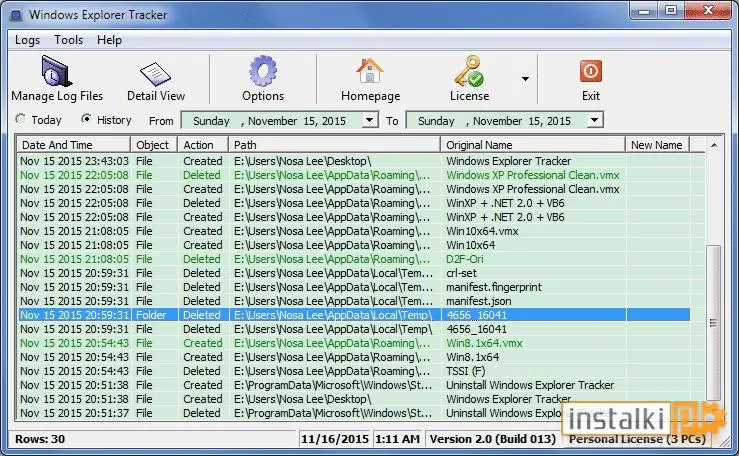Click the 11/16/2015 status date
This screenshot has width=739, height=456.
click(335, 439)
